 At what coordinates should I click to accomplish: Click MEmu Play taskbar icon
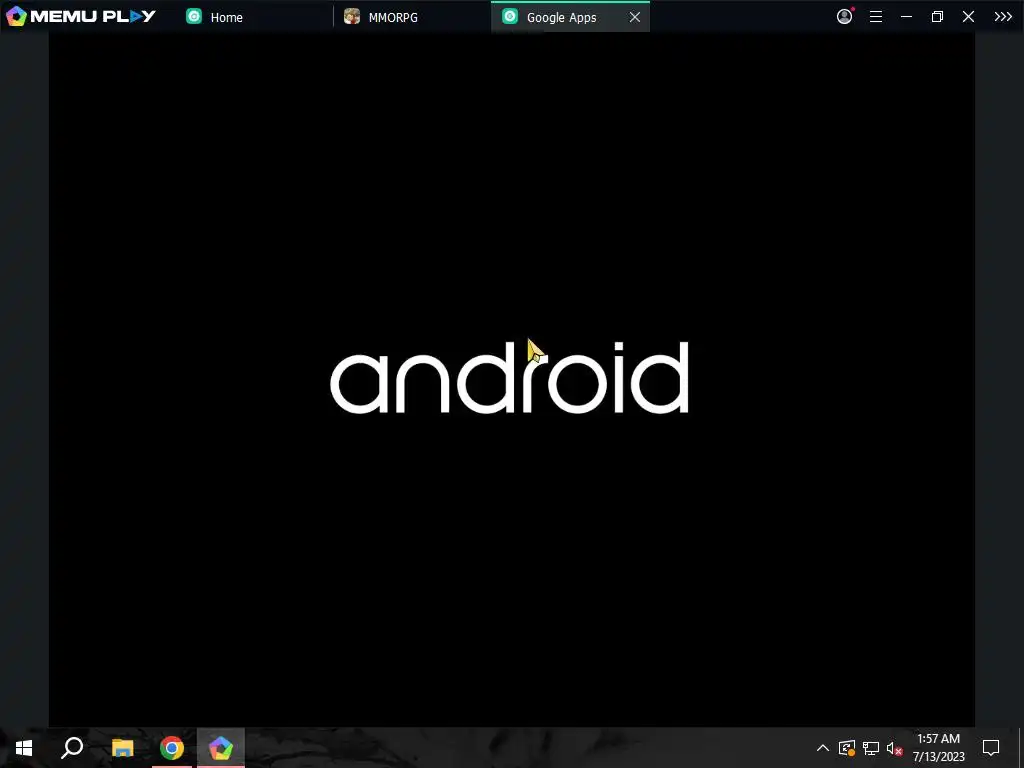[221, 748]
